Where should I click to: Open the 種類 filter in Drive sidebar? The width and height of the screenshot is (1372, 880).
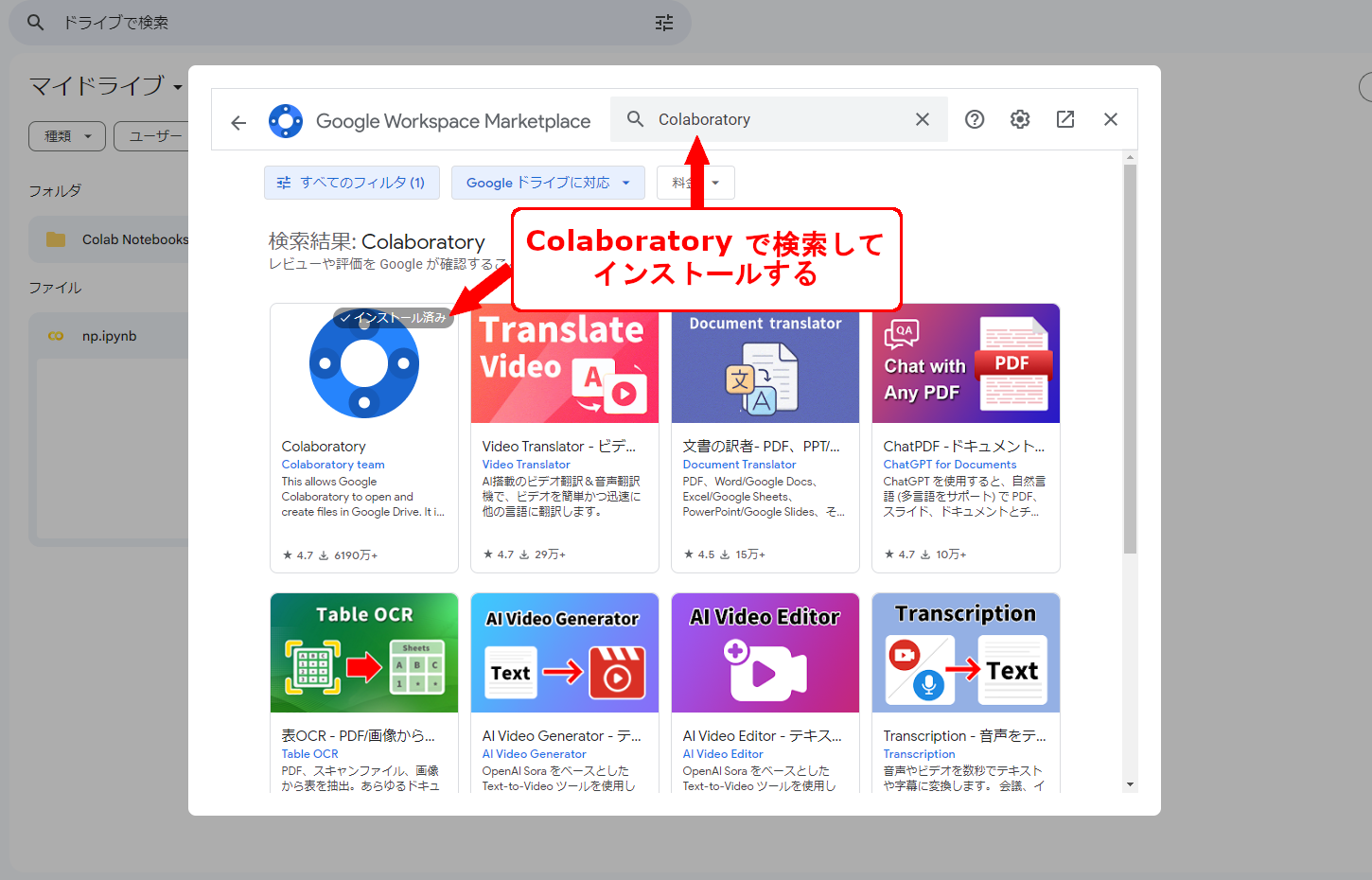[x=66, y=135]
